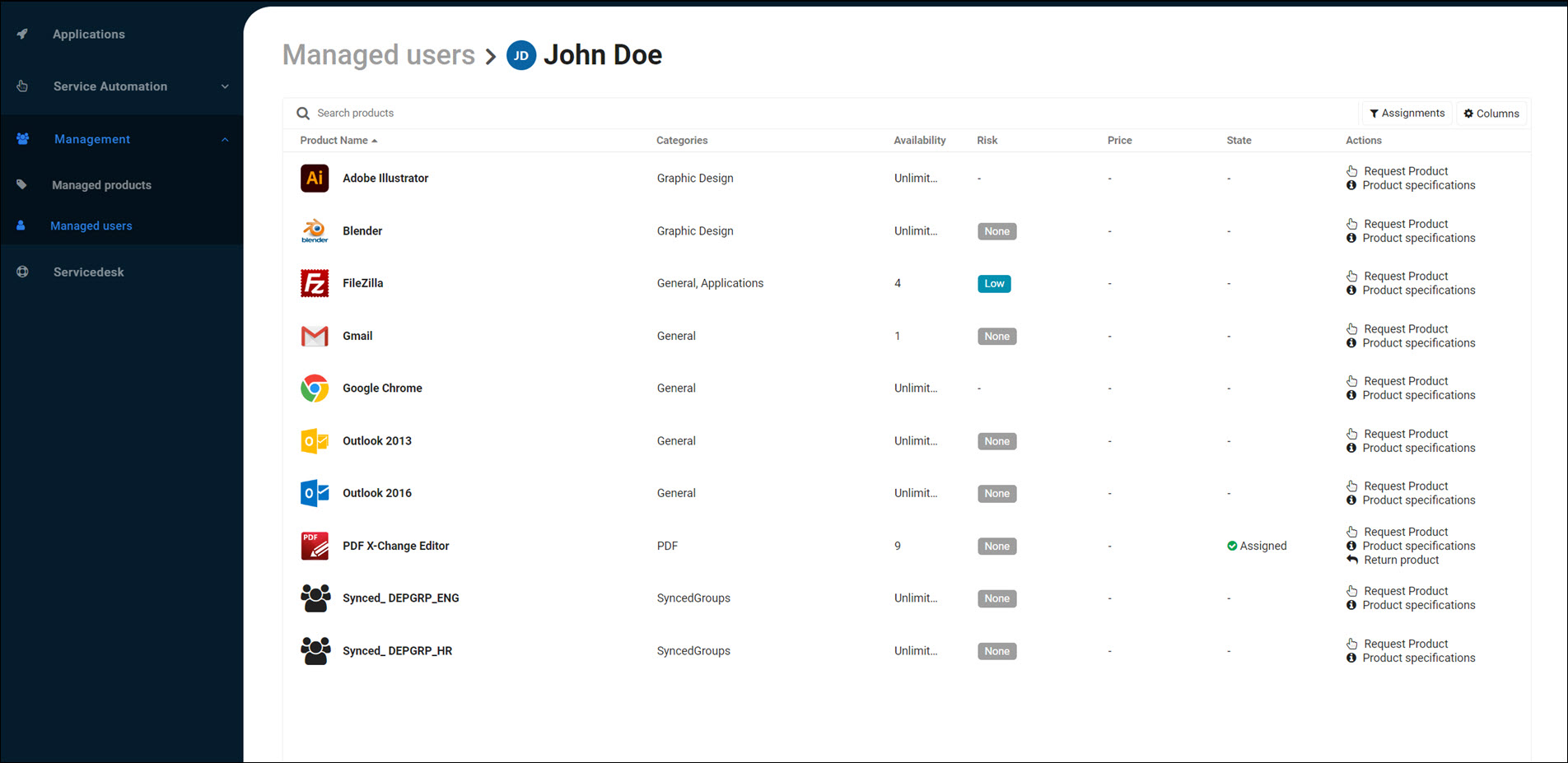This screenshot has height=763, width=1568.
Task: Click the State column header
Action: point(1239,141)
